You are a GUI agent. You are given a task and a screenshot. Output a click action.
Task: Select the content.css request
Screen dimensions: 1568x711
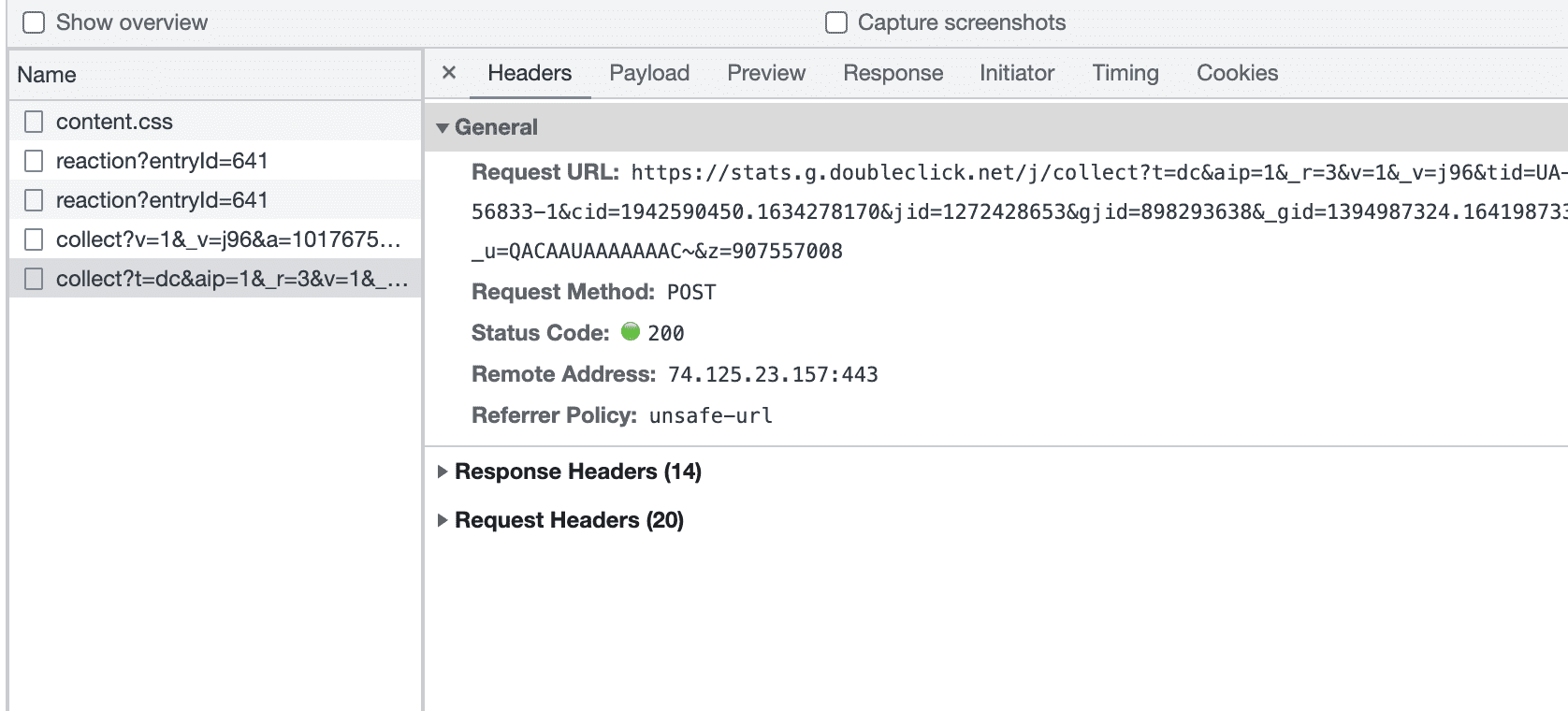coord(114,122)
